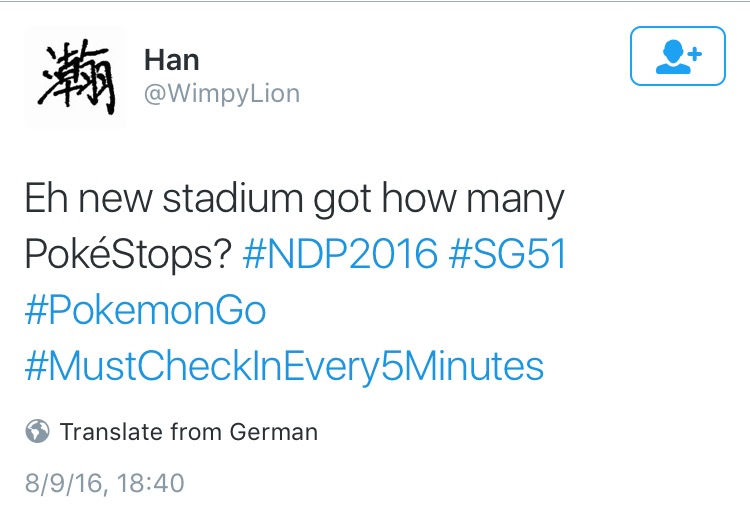This screenshot has width=750, height=516.
Task: Visit the @WimpyLion handle
Action: click(x=222, y=94)
